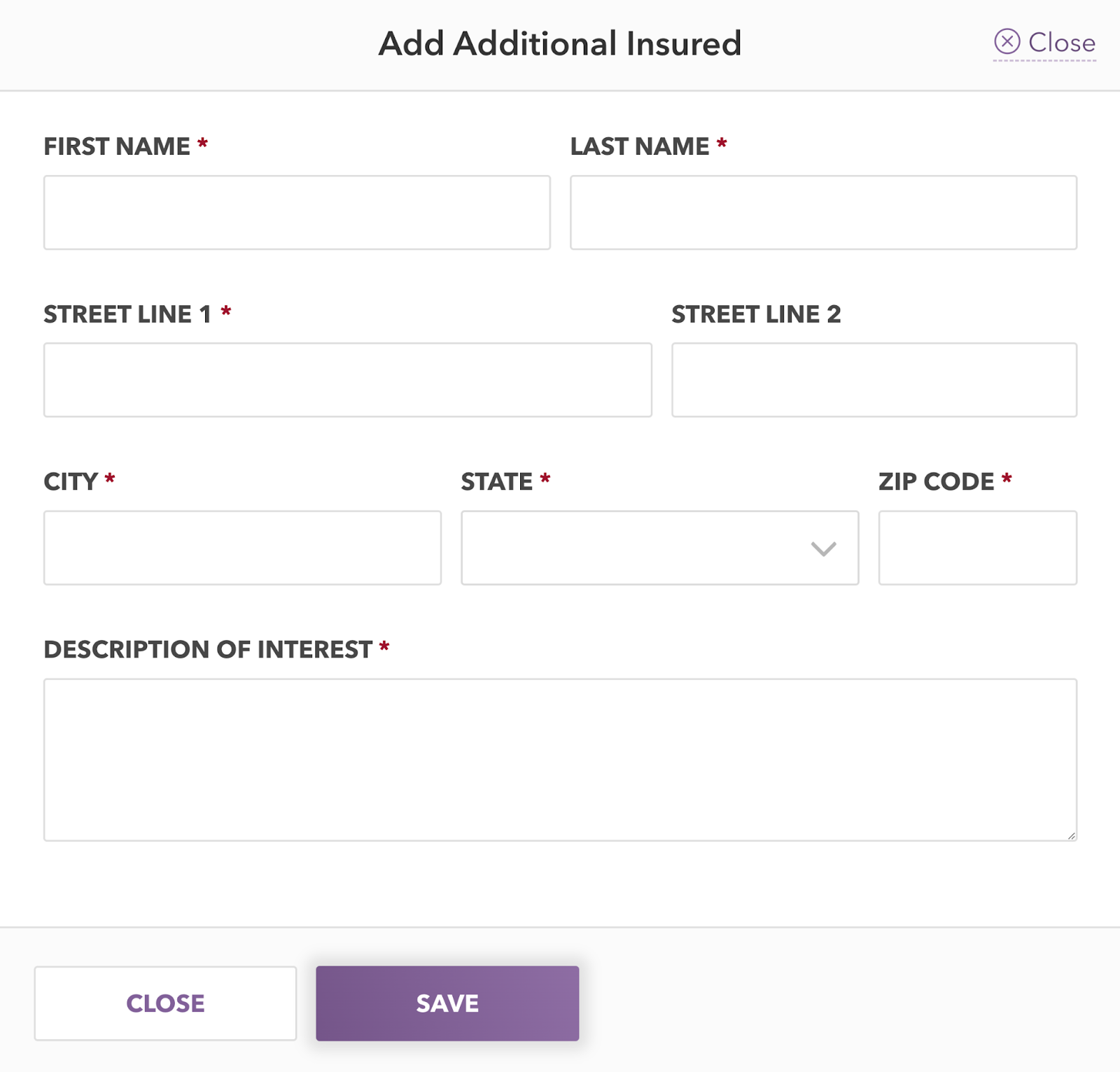Click the Zip Code input box
This screenshot has height=1072, width=1120.
click(x=977, y=548)
